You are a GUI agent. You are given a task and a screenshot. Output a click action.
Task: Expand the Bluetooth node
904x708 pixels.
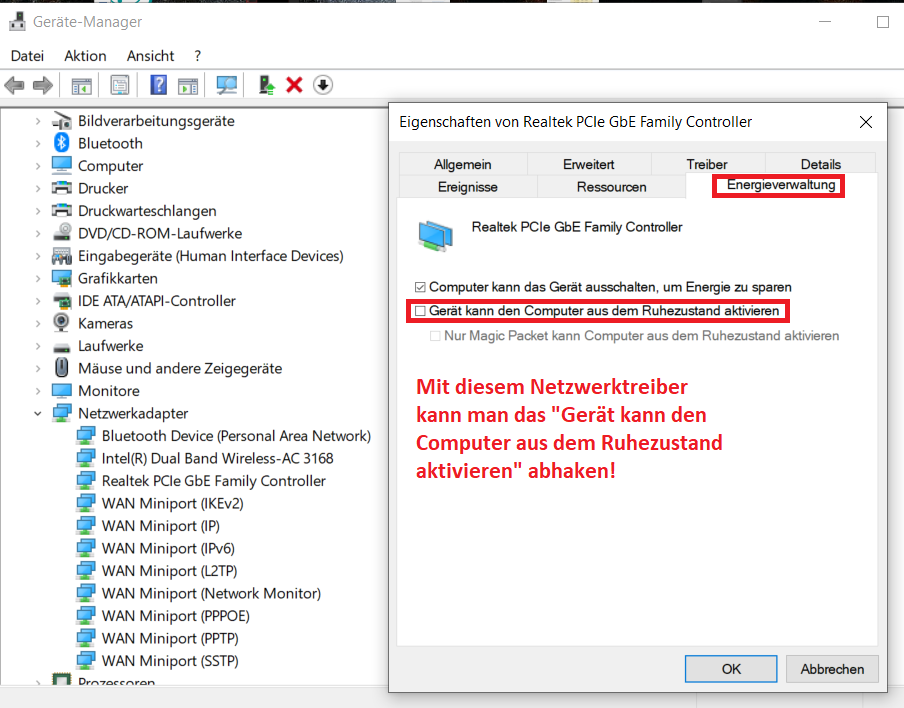(x=38, y=144)
